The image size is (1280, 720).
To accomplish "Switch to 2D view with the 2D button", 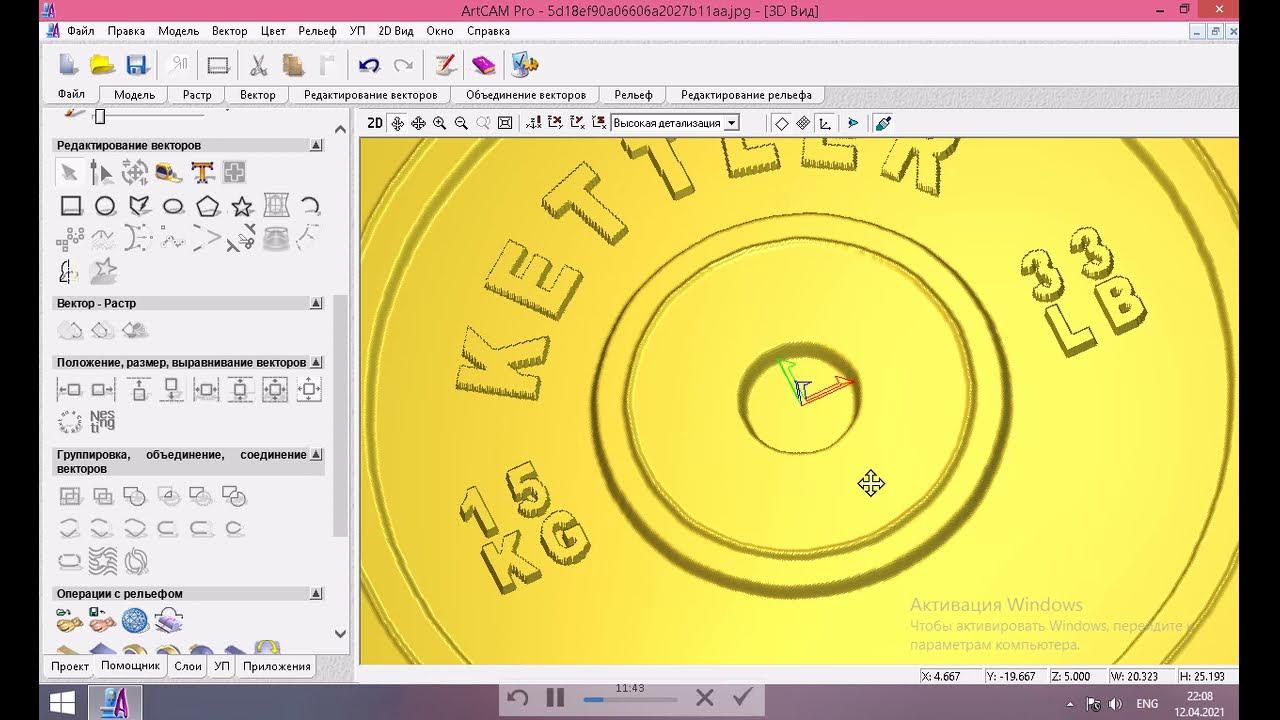I will 375,123.
